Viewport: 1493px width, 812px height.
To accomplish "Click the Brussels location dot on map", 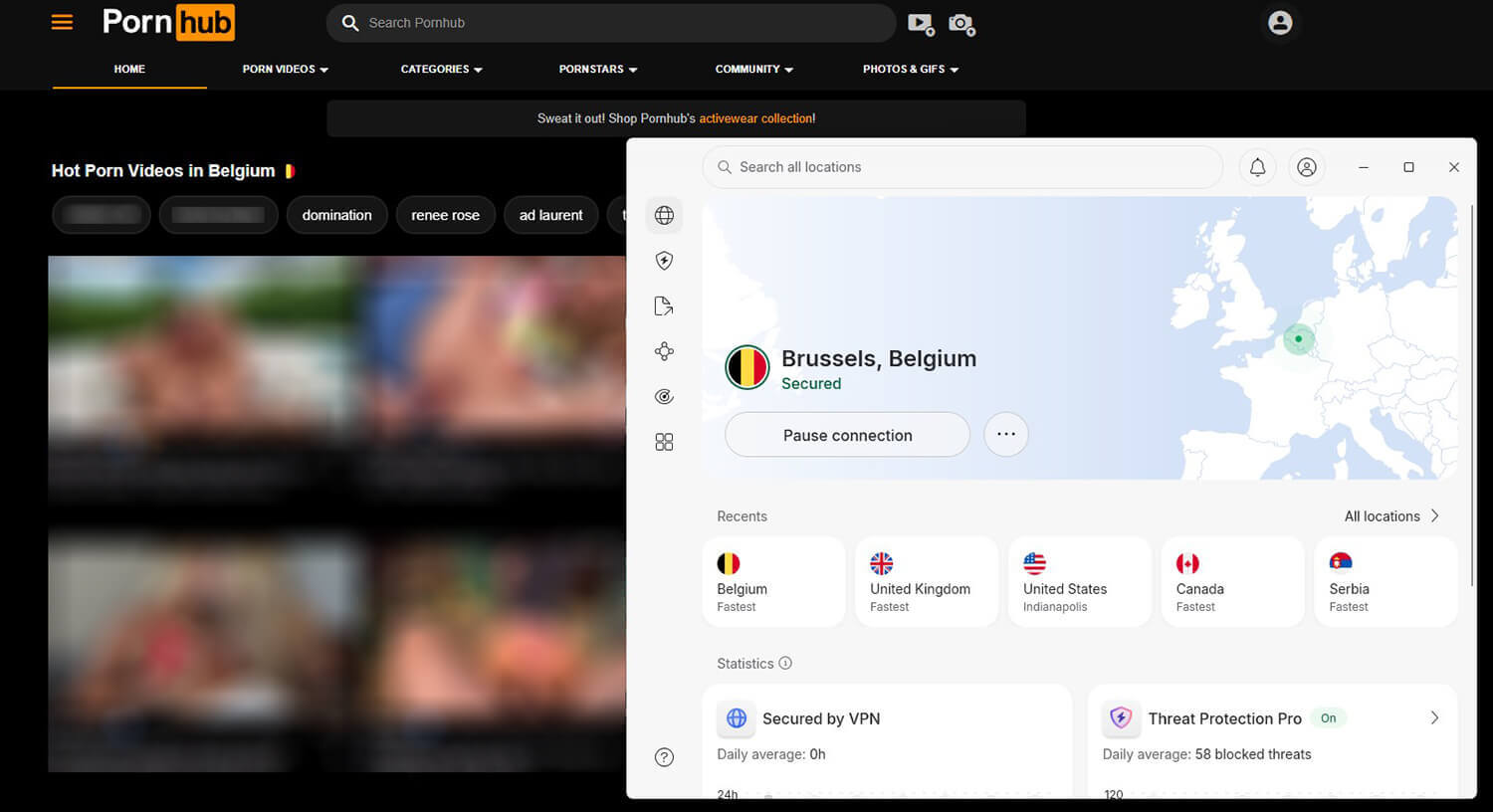I will point(1298,339).
